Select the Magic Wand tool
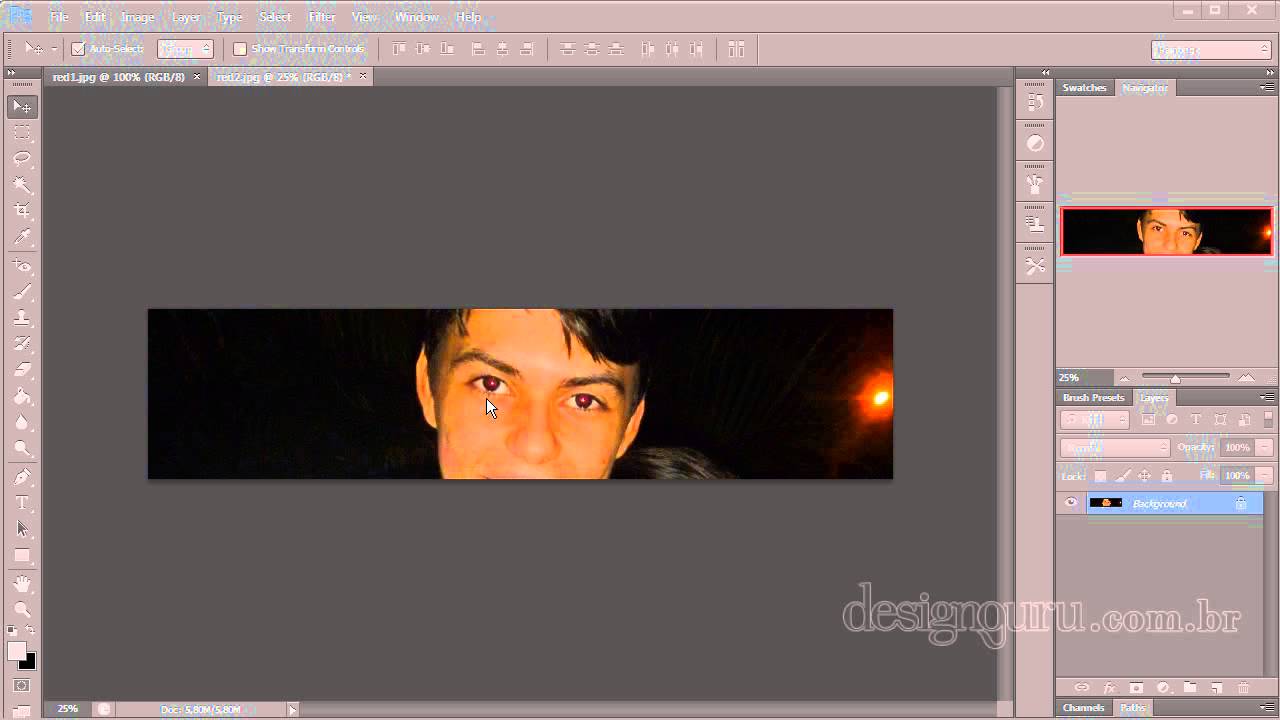The width and height of the screenshot is (1280, 720). point(22,185)
